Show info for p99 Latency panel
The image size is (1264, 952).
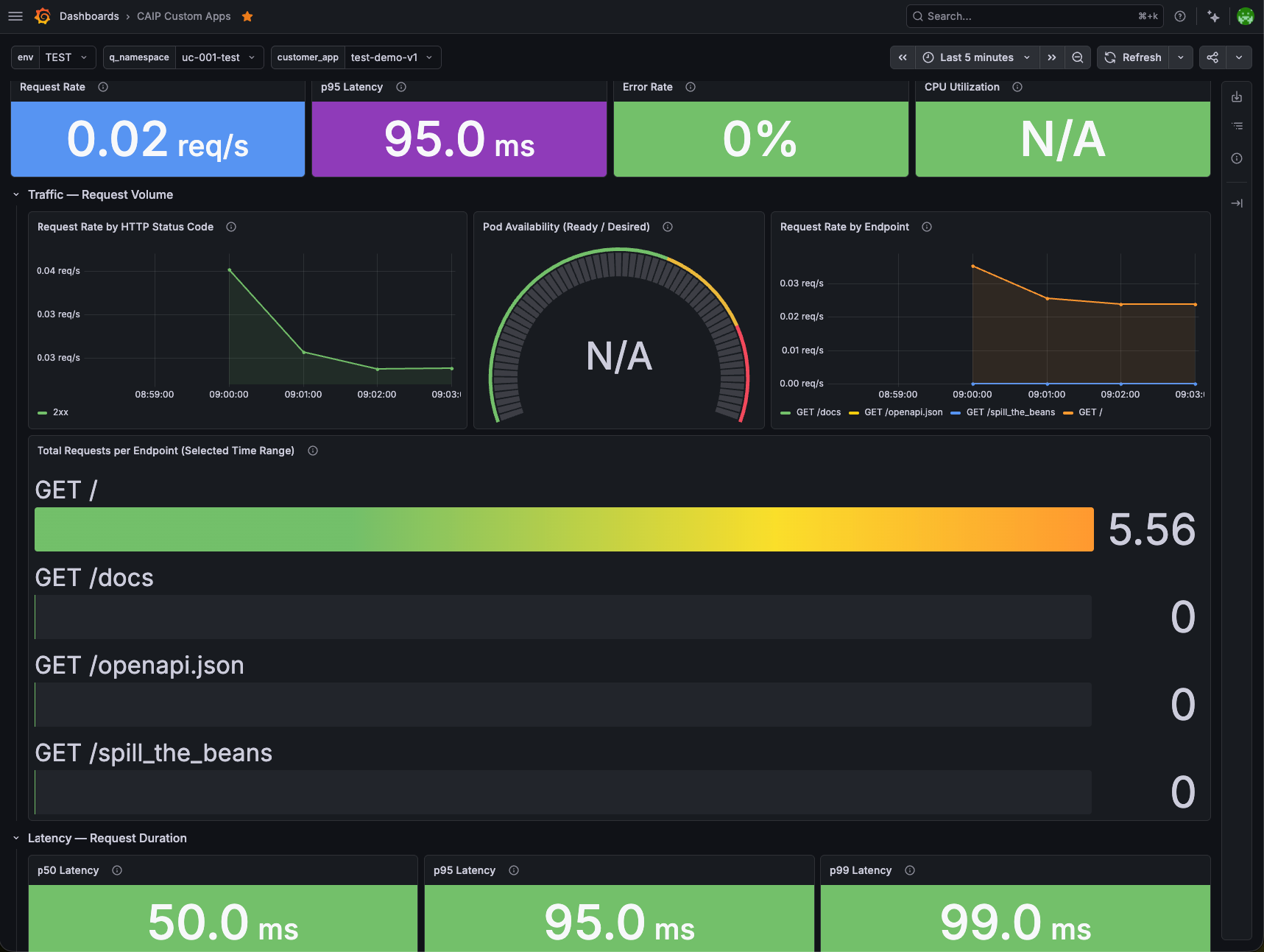point(910,870)
